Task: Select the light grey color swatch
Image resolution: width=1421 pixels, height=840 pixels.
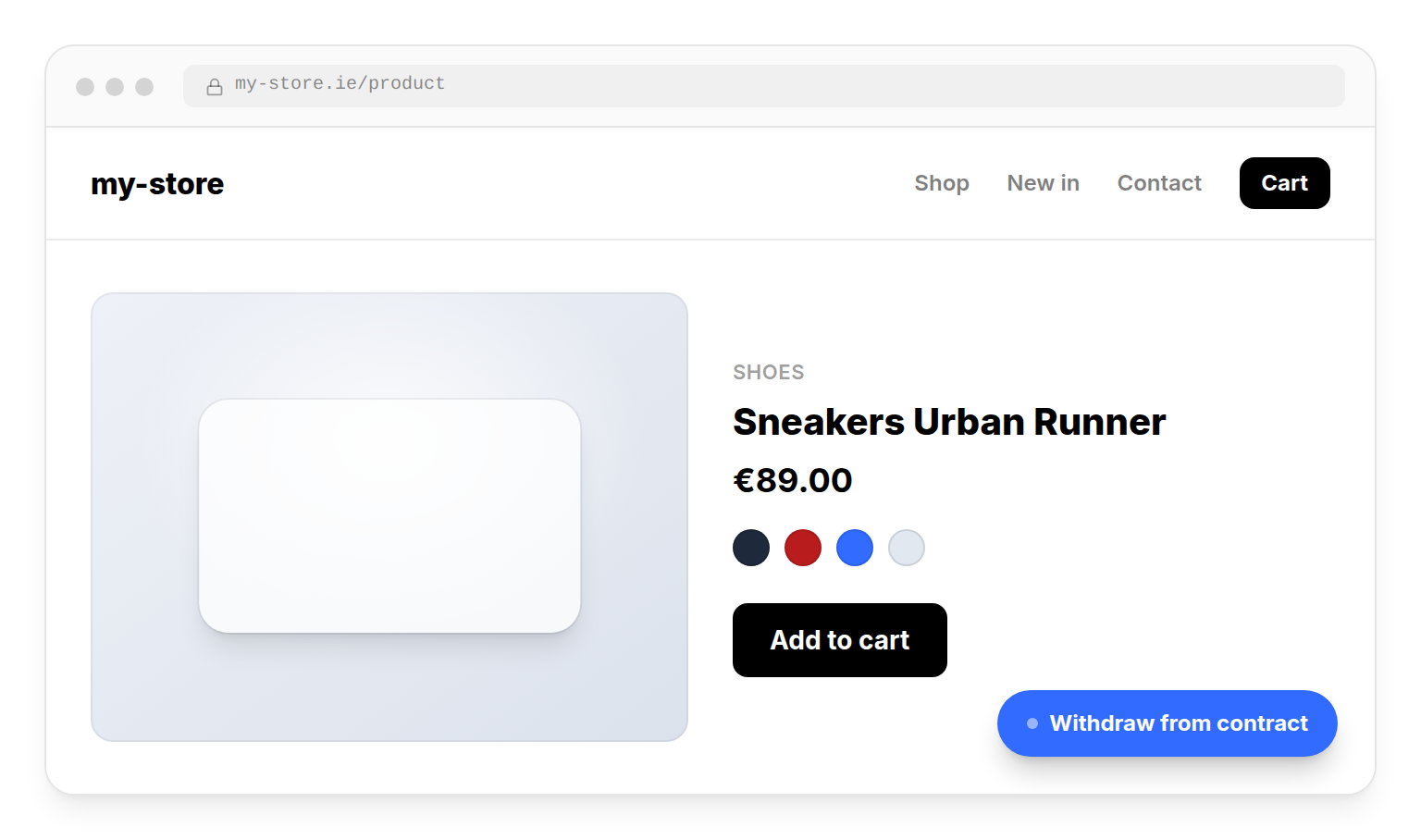Action: point(907,548)
